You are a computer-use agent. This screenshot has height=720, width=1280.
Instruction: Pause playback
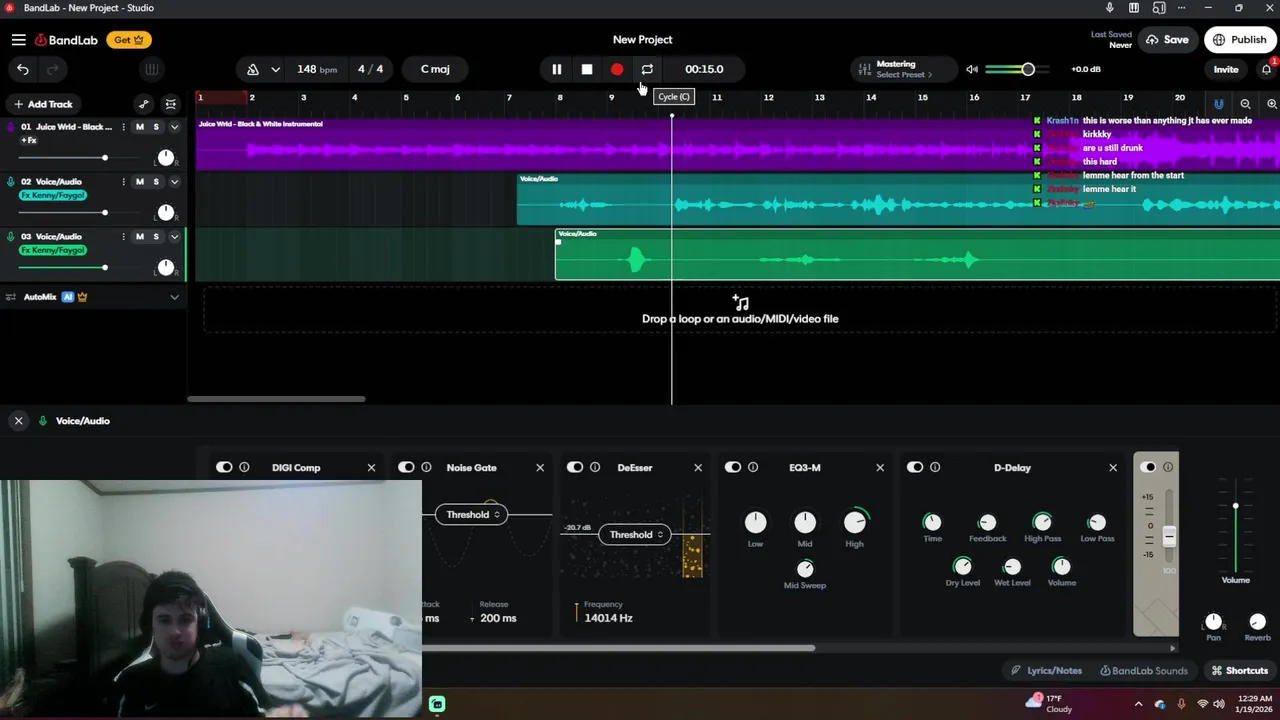(557, 69)
